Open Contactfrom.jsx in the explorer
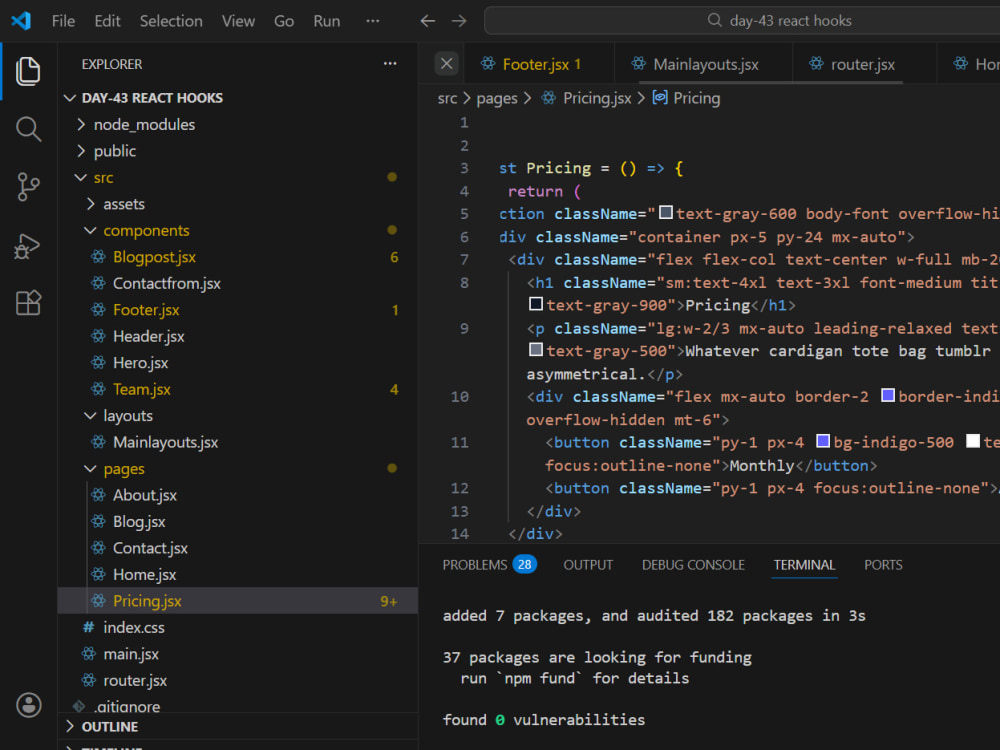The height and width of the screenshot is (750, 1000). click(237, 283)
